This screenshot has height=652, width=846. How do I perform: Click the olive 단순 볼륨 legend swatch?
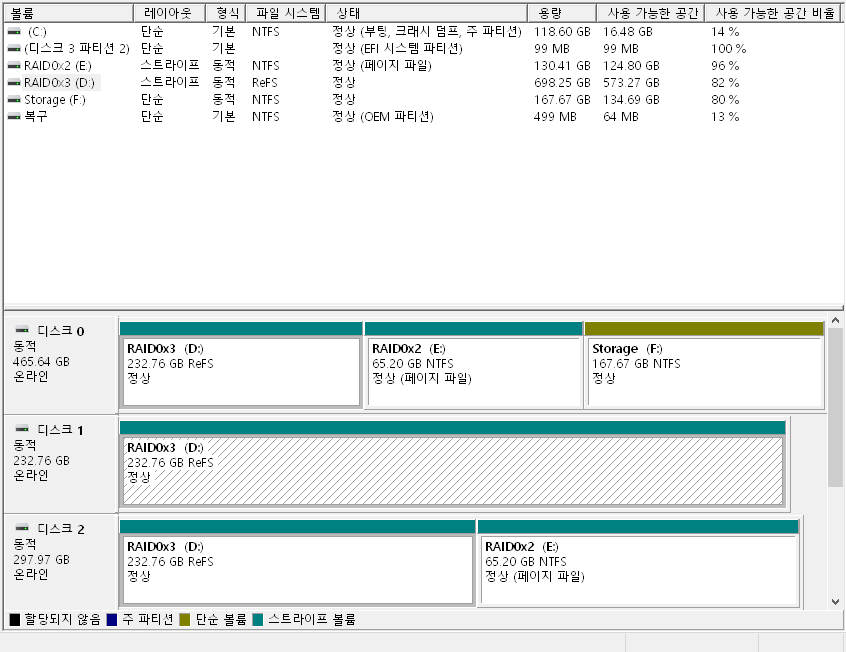click(x=185, y=620)
